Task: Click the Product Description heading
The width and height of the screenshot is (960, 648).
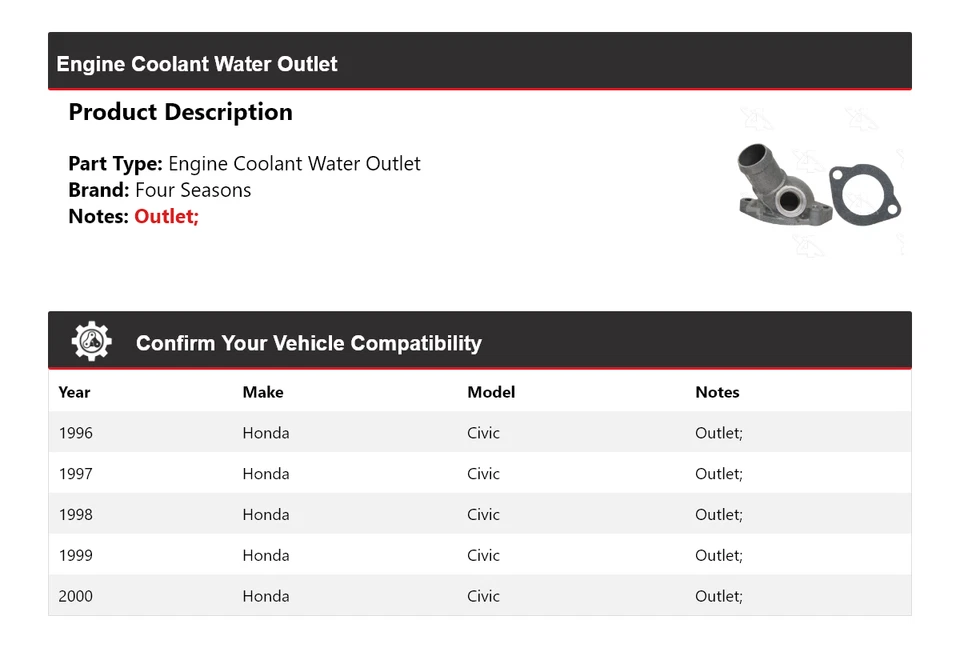Action: (x=180, y=112)
